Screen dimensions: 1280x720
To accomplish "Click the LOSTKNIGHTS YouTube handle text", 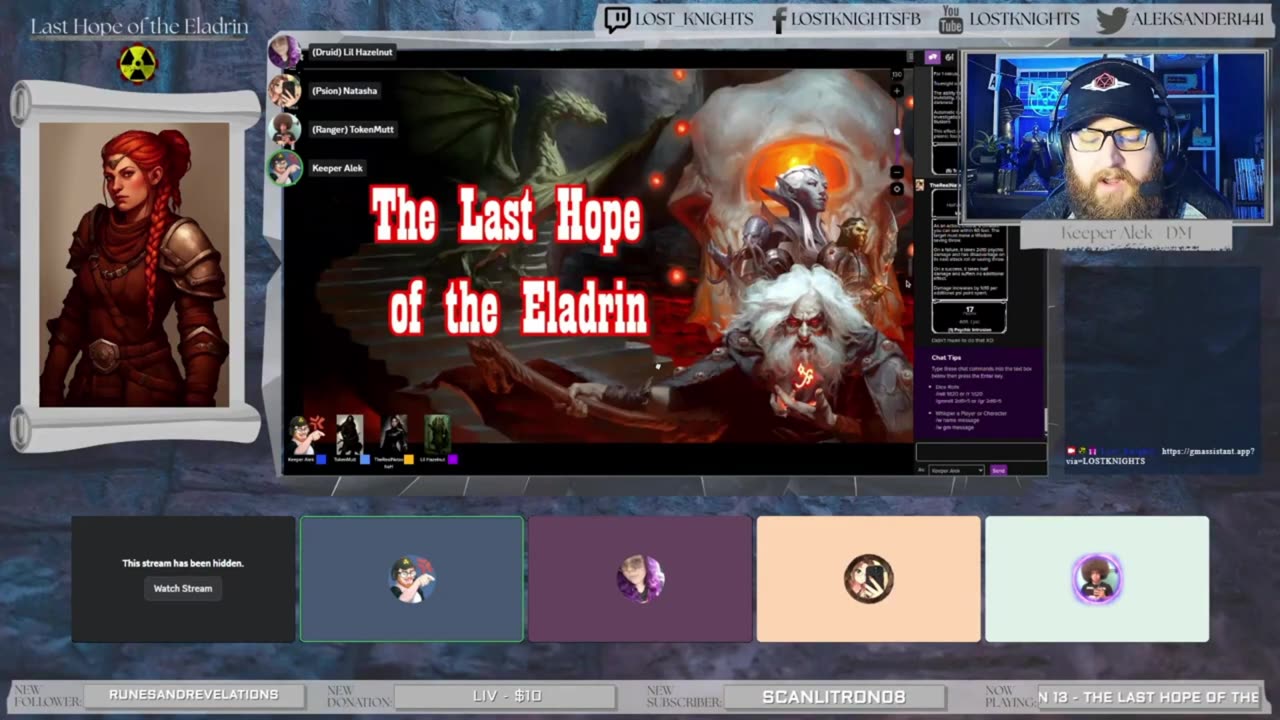I will pyautogui.click(x=1024, y=19).
